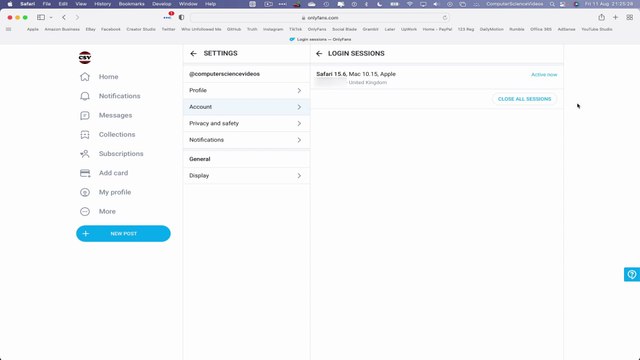Expand Privacy and safety settings
The height and width of the screenshot is (360, 640).
[246, 123]
